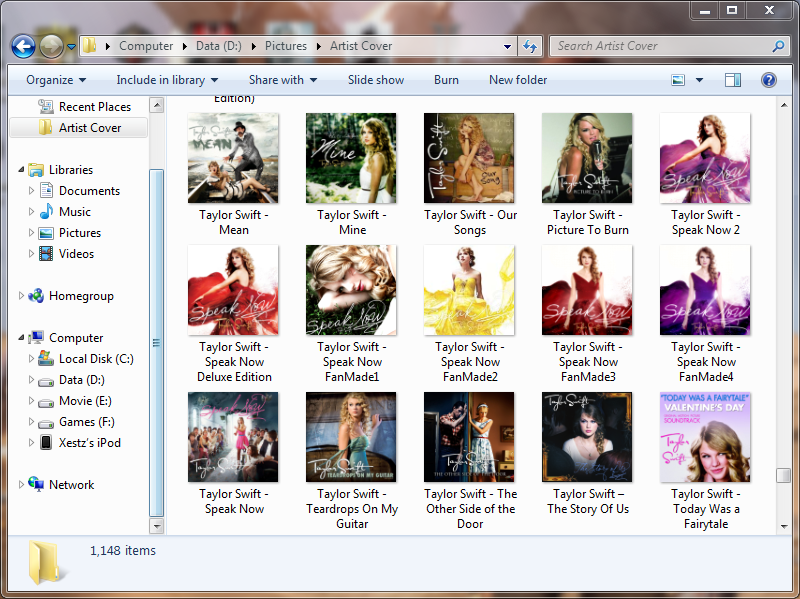Viewport: 800px width, 599px height.
Task: Select Teardrops On My Guitar cover
Action: point(351,437)
